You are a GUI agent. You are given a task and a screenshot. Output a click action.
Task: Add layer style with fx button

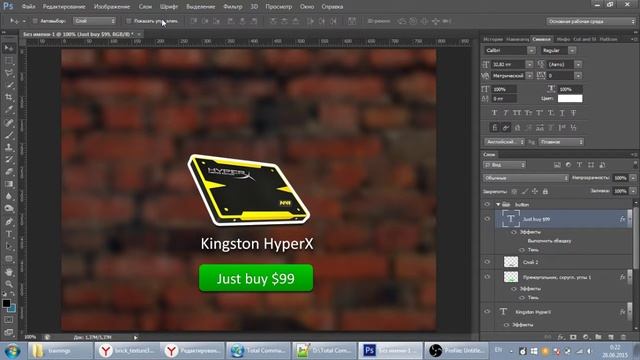(x=560, y=337)
